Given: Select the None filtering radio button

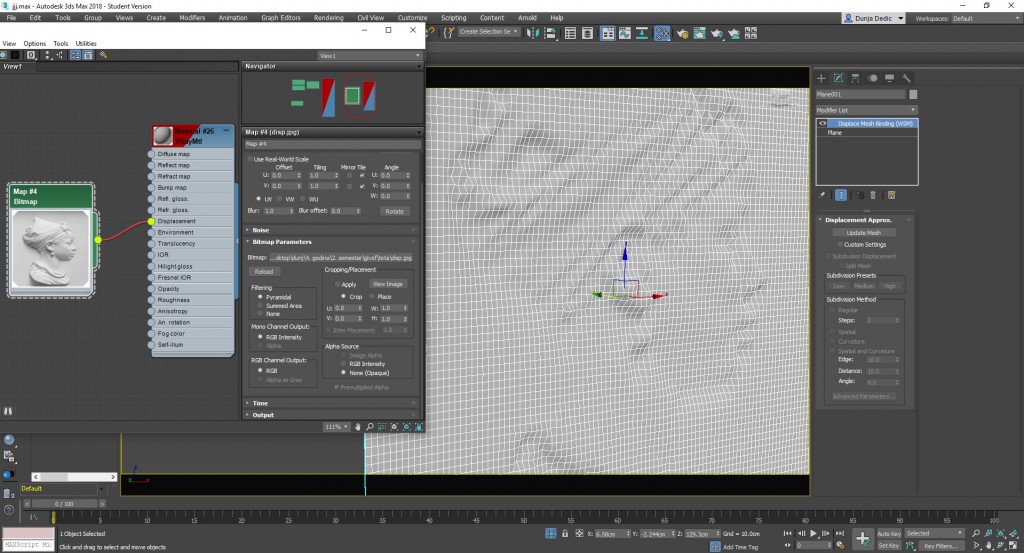Looking at the screenshot, I should (x=261, y=314).
